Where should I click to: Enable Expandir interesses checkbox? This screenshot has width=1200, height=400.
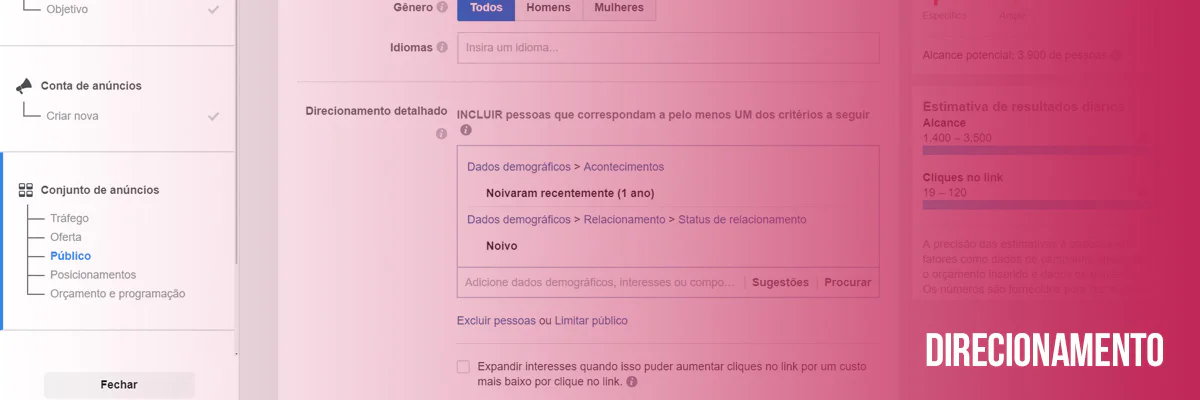pos(463,367)
